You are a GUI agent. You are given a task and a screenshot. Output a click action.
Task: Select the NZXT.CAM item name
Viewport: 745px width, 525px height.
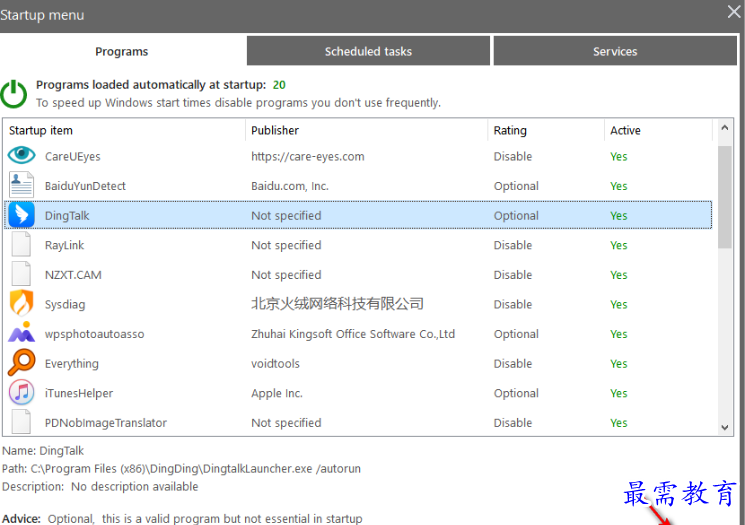click(73, 275)
